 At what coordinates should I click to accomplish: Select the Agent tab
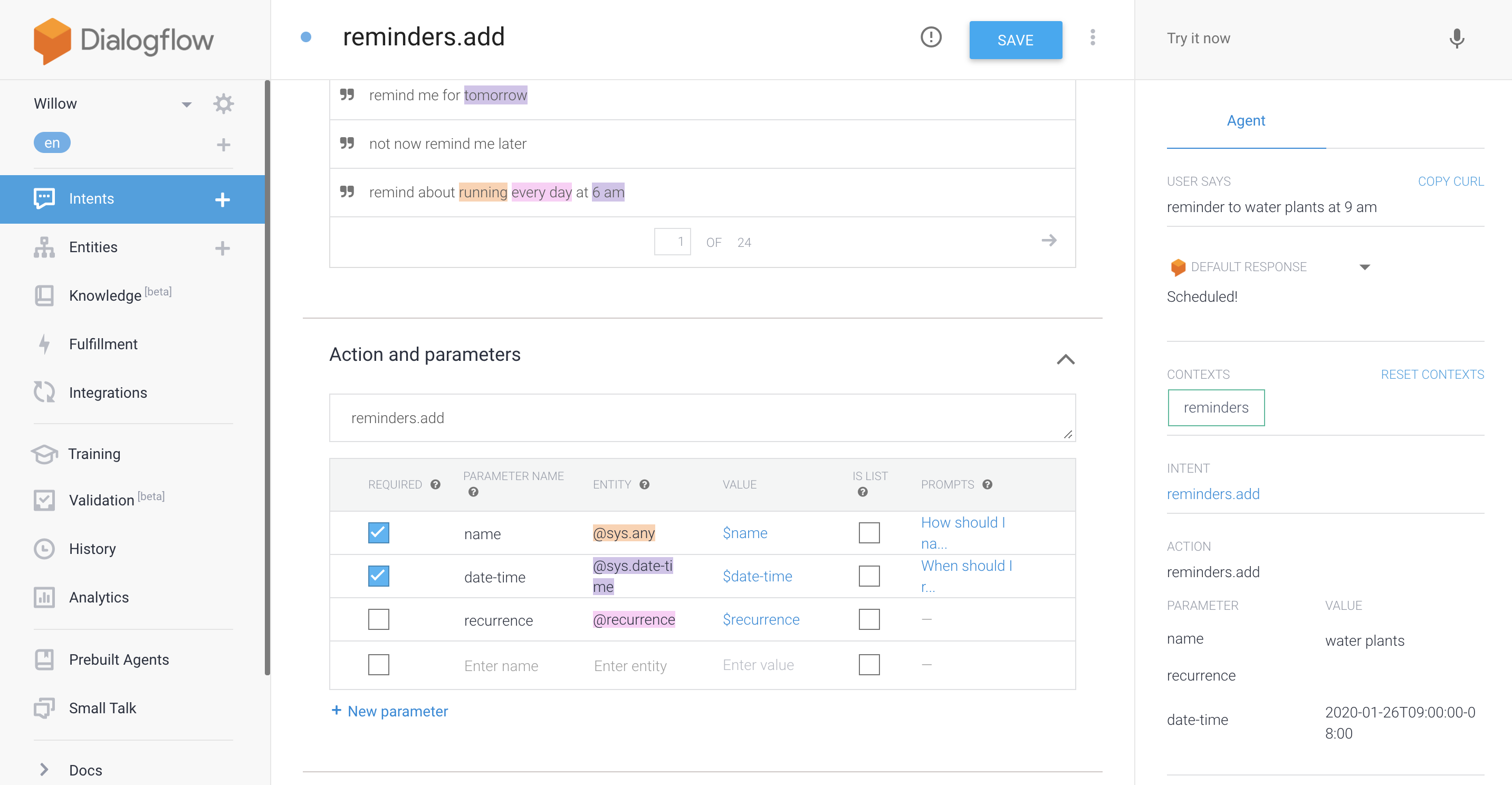(1246, 121)
